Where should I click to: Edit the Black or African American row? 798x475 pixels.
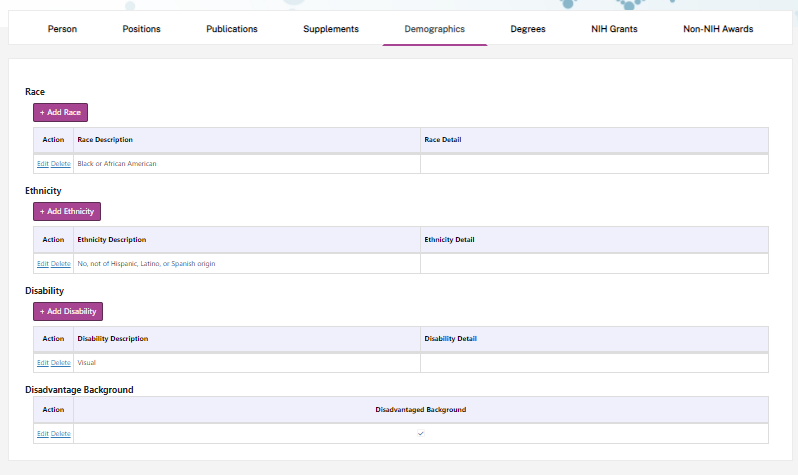(43, 164)
